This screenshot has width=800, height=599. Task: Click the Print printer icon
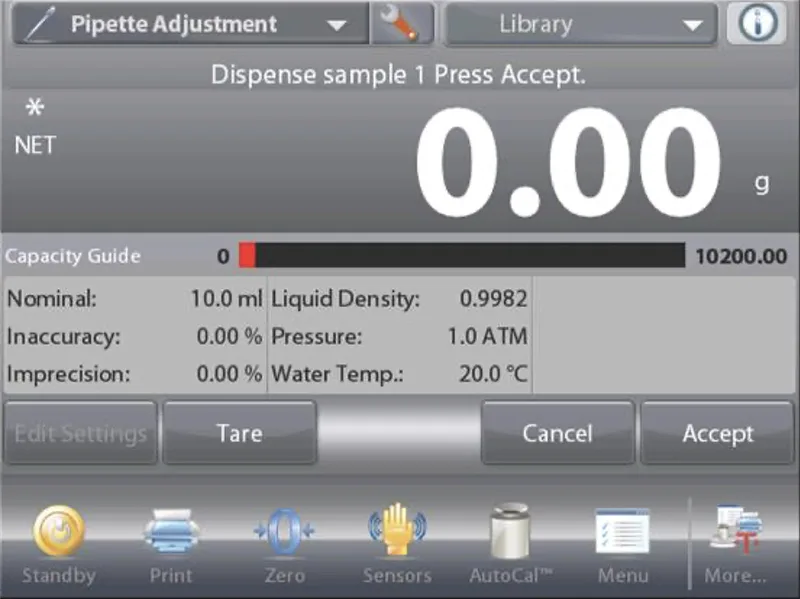click(x=171, y=532)
